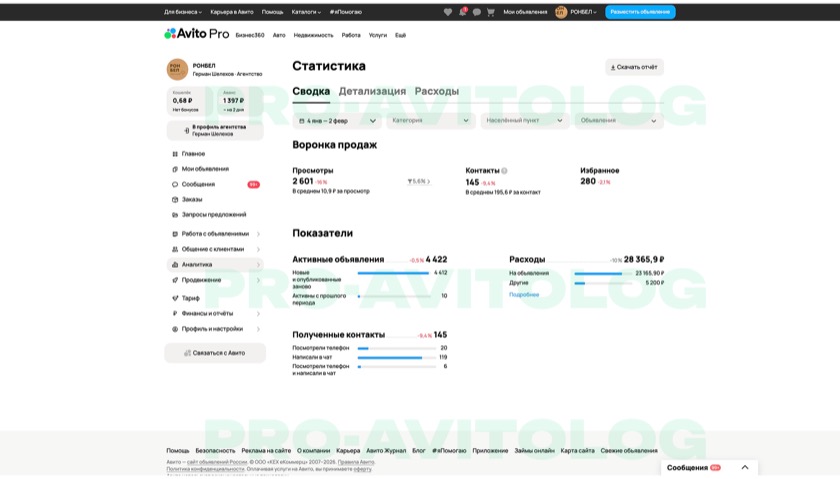Open the #яПомогаю link in top bar
The width and height of the screenshot is (840, 479).
tap(346, 12)
